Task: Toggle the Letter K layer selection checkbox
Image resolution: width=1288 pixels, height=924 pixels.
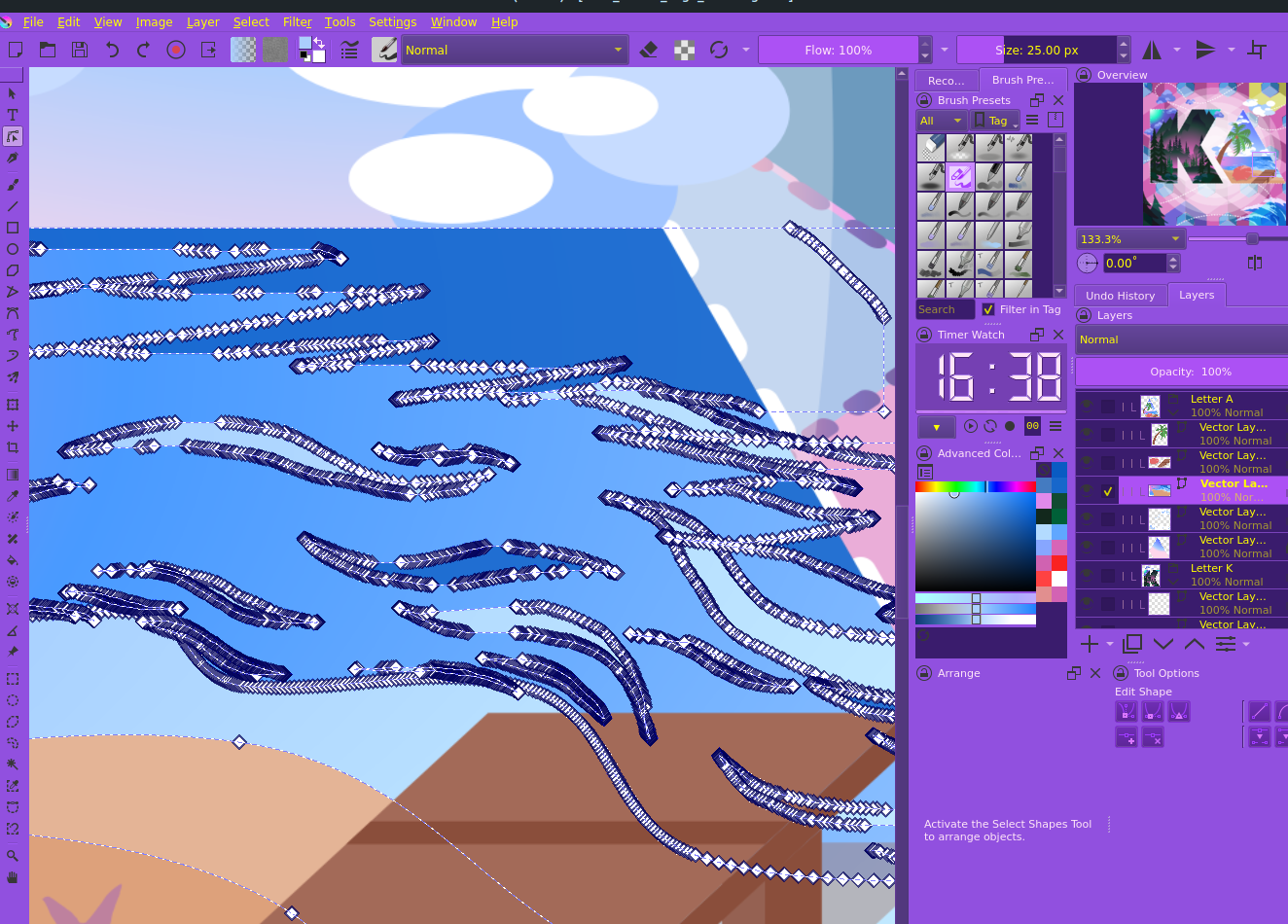Action: click(1108, 576)
